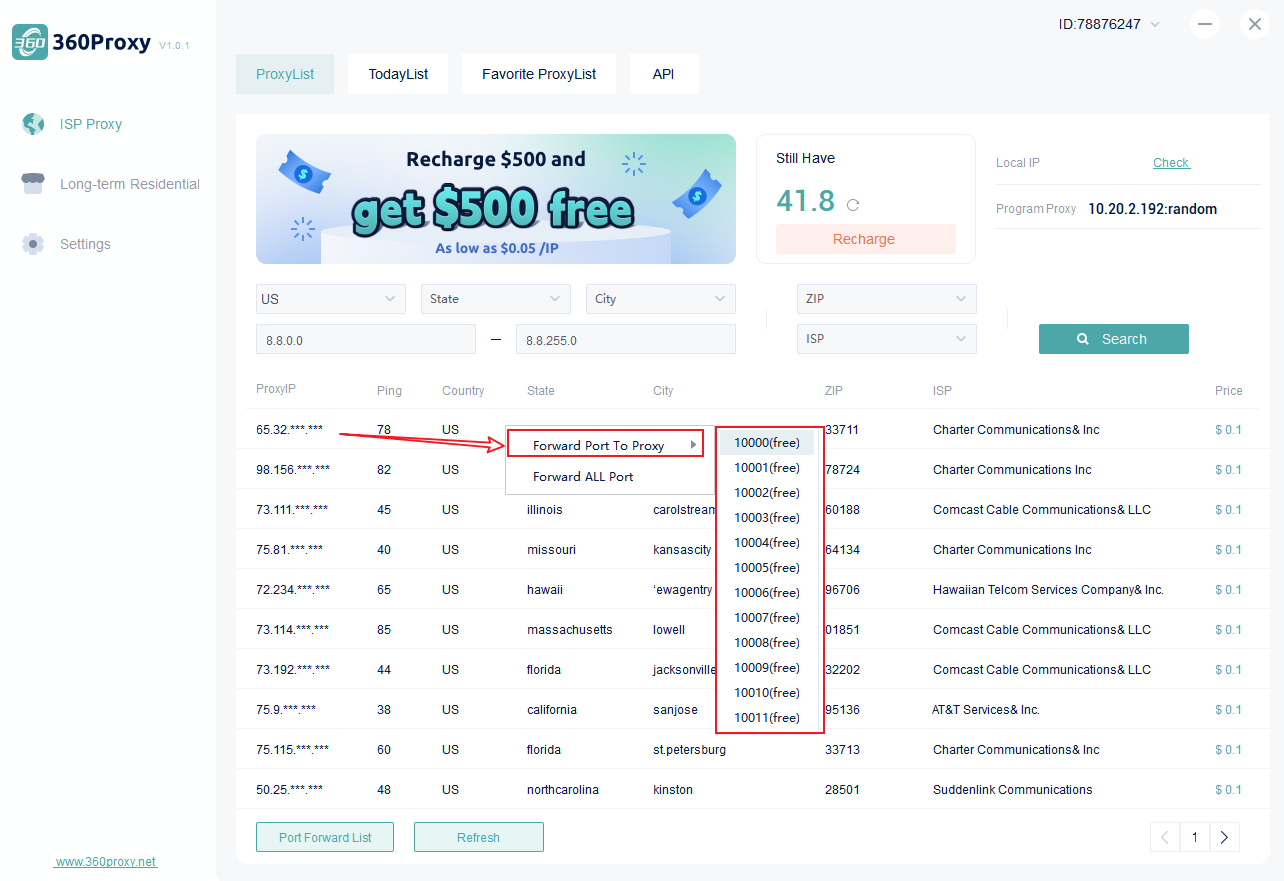Open the State dropdown
The width and height of the screenshot is (1284, 881).
496,299
